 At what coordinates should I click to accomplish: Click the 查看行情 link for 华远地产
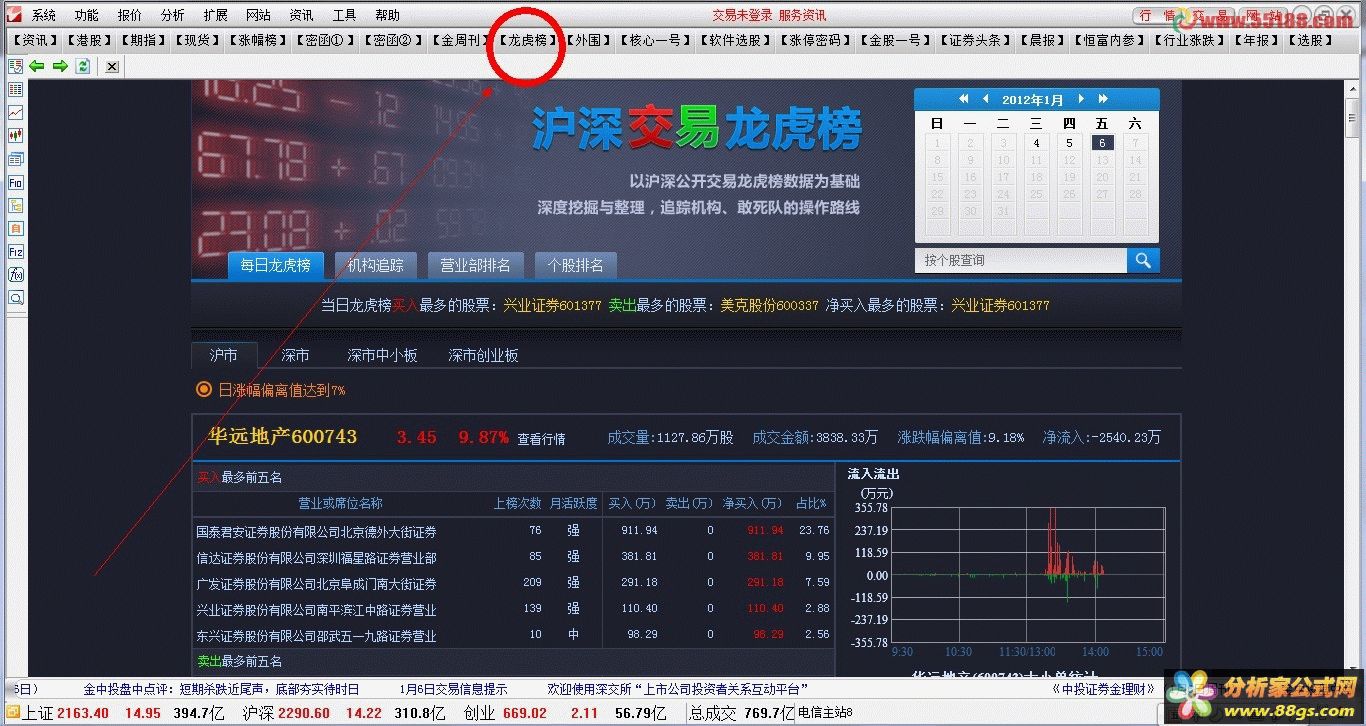541,439
